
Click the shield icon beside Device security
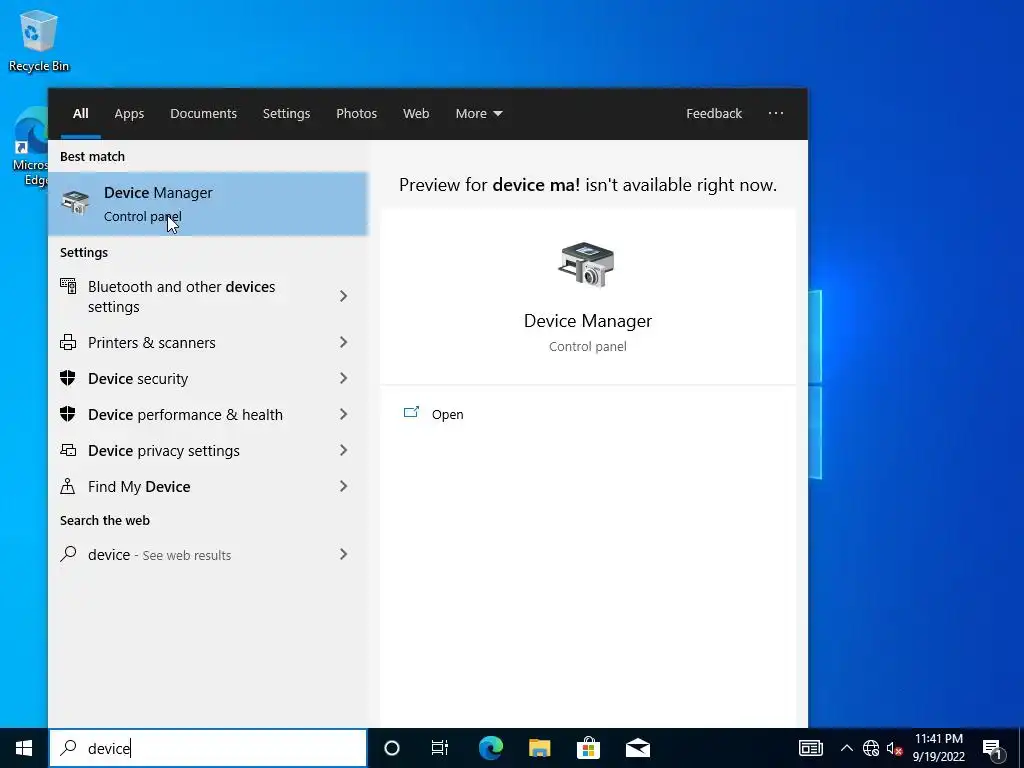pyautogui.click(x=68, y=377)
